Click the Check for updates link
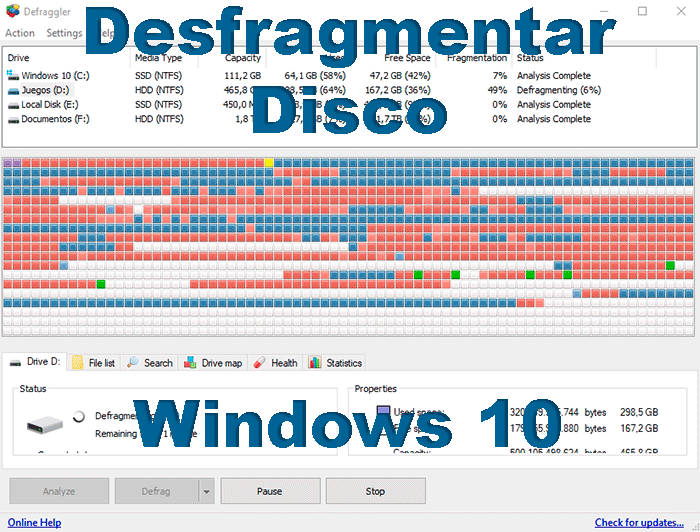Image resolution: width=700 pixels, height=532 pixels. 639,523
